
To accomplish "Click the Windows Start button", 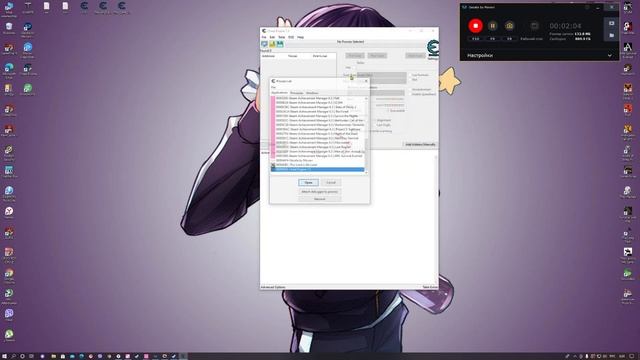I will click(x=4, y=356).
